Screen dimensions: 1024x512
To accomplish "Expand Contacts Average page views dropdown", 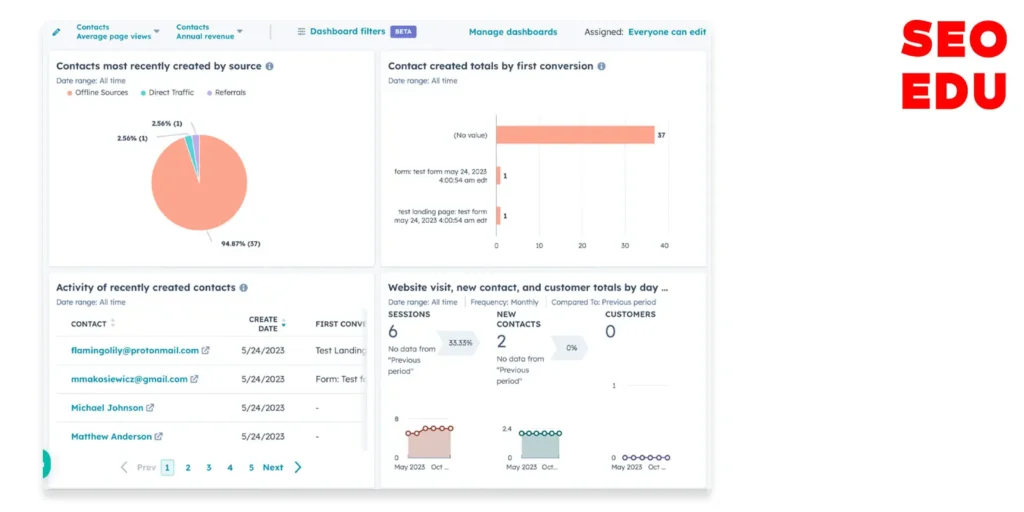I will pos(117,32).
